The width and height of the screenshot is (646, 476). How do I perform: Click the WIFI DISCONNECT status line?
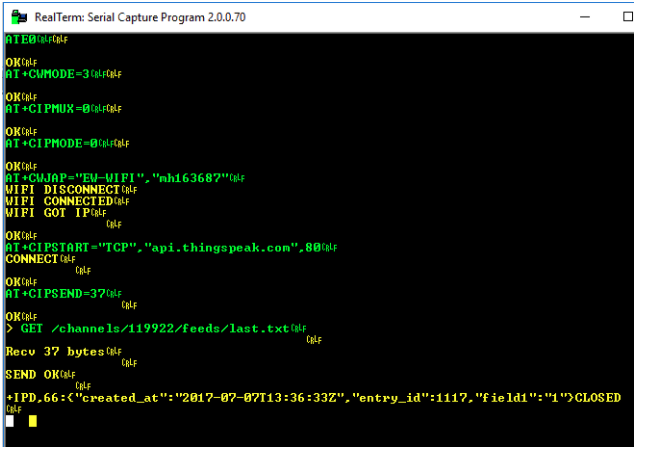click(x=62, y=190)
